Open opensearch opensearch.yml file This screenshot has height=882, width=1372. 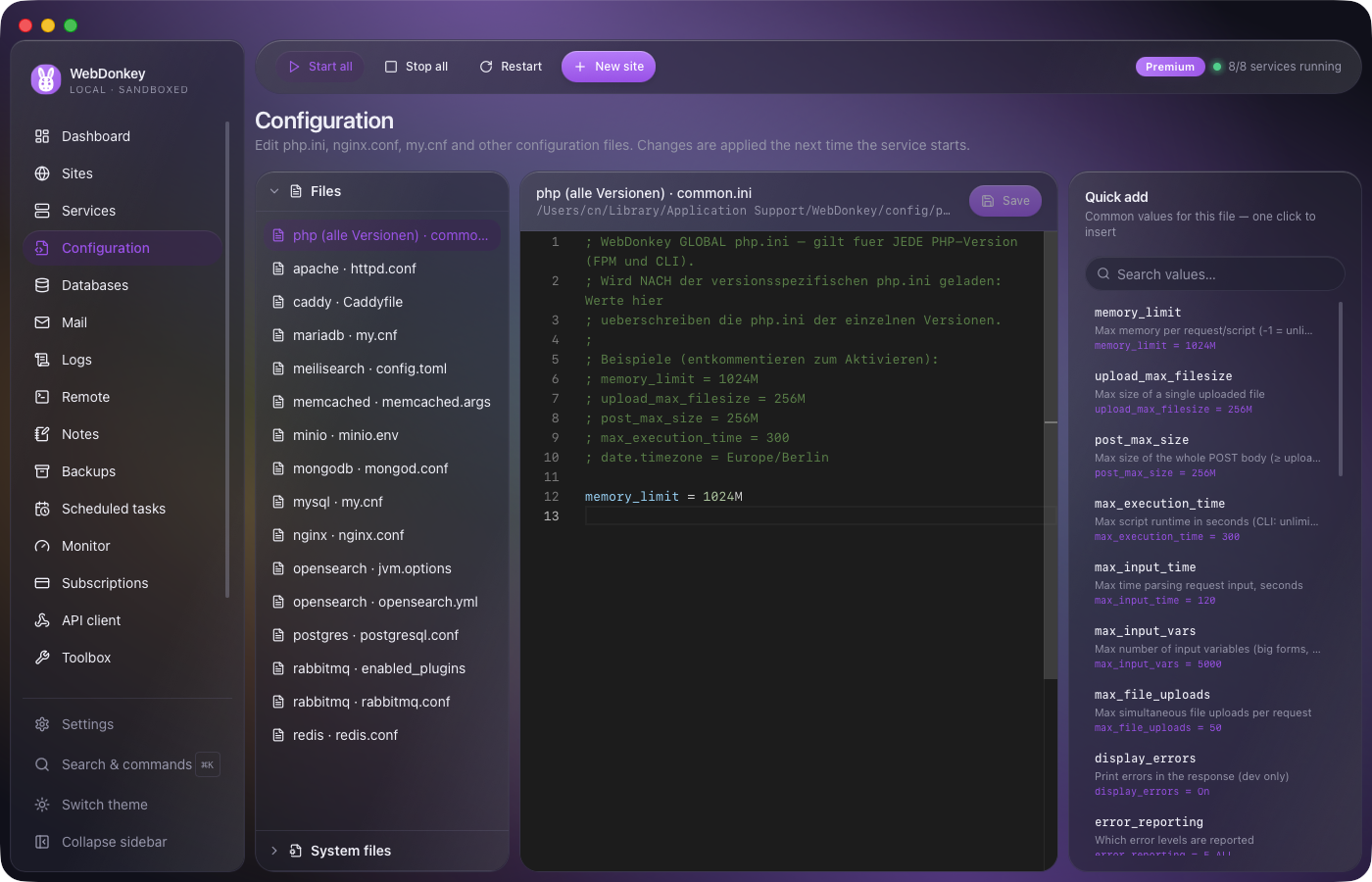pos(382,602)
